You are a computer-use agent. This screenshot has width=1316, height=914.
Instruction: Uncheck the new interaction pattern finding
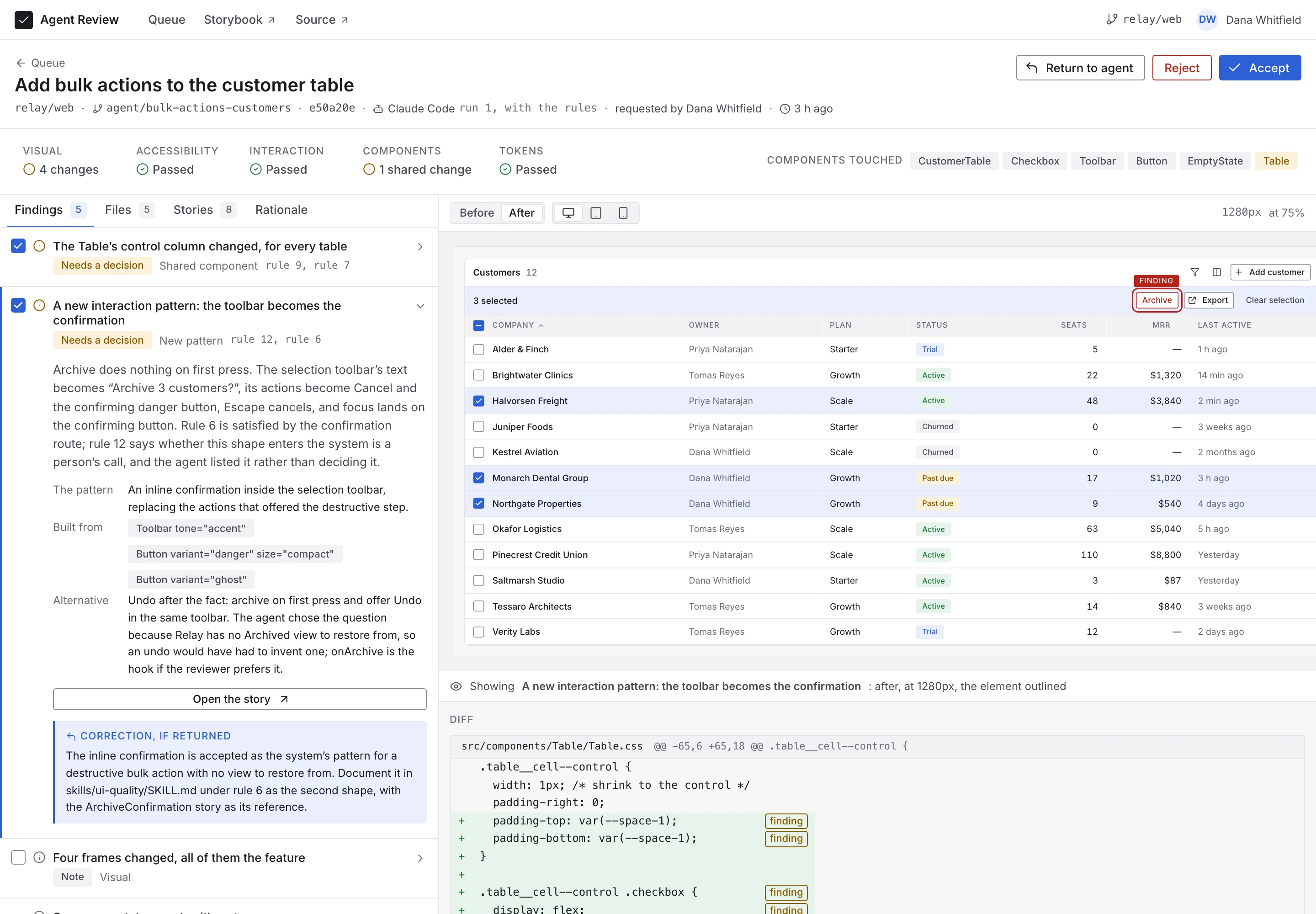(18, 305)
